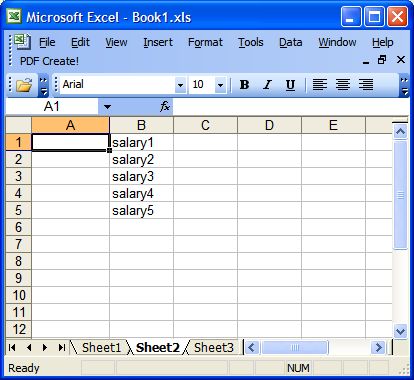
Task: Click the Open folder toolbar icon
Action: point(24,85)
